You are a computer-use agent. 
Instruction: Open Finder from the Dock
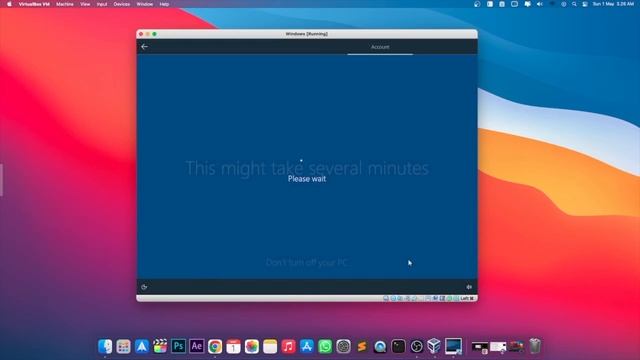pyautogui.click(x=105, y=346)
